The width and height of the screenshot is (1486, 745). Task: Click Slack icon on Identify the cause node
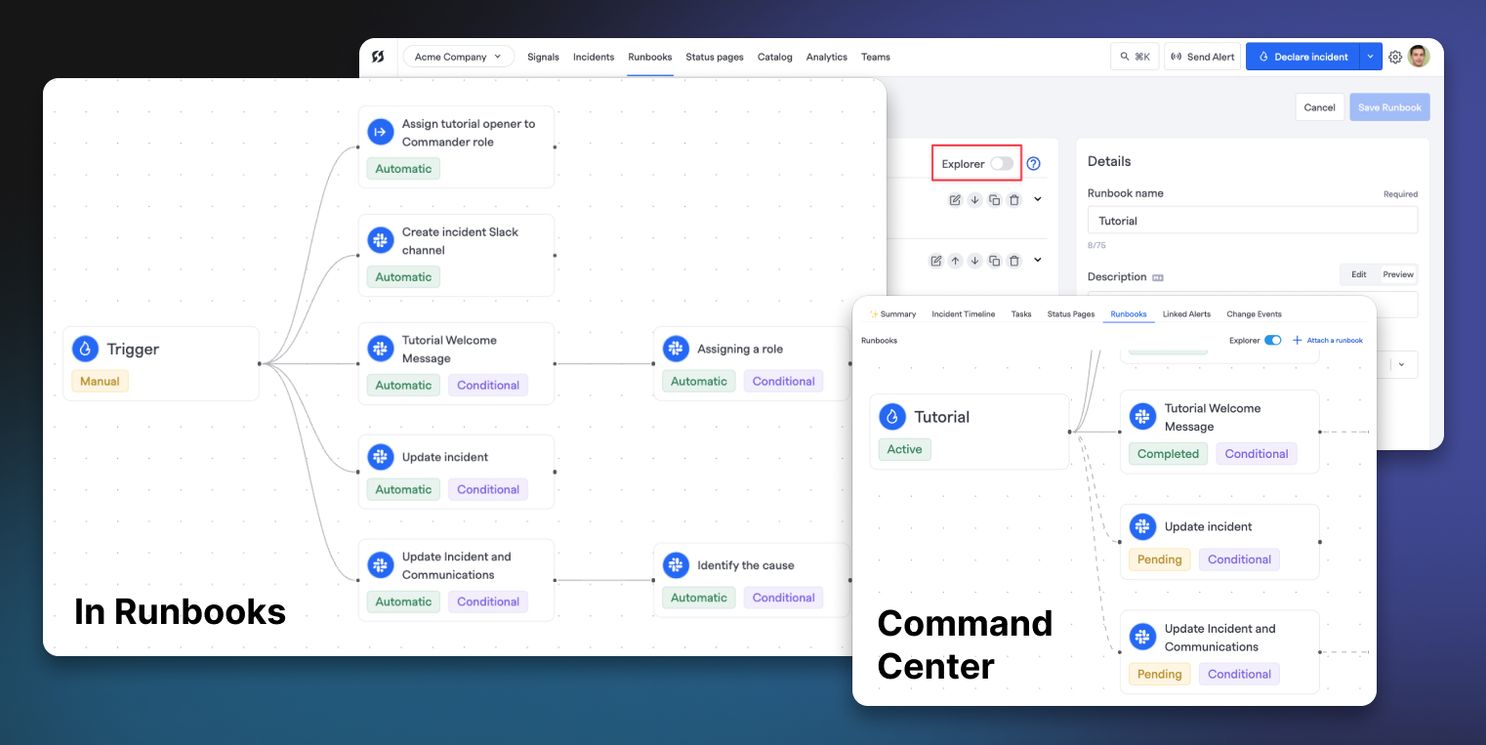(x=675, y=565)
